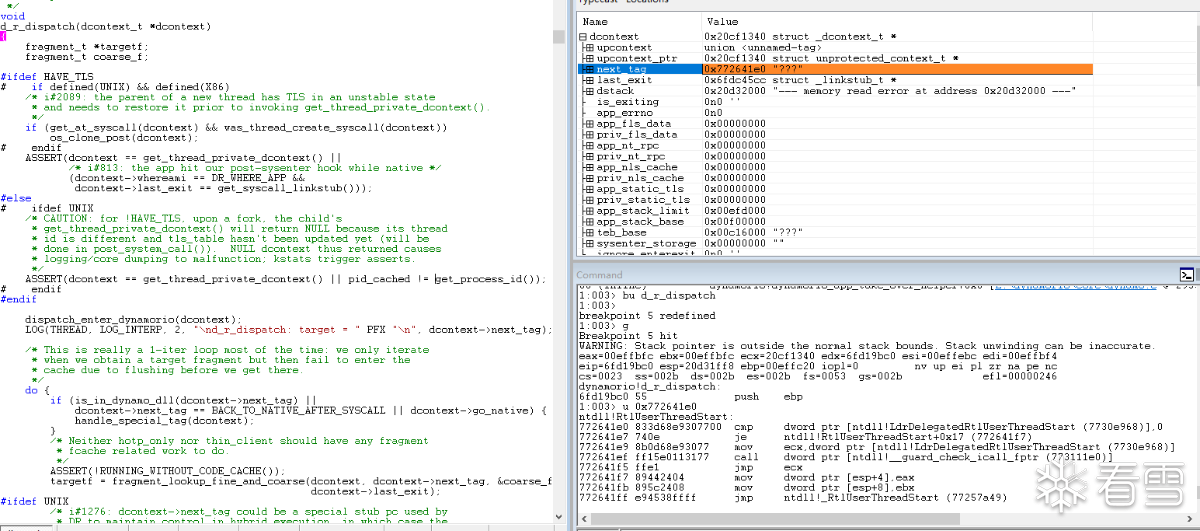This screenshot has width=1200, height=531.
Task: Select the is_exiting row
Action: pyautogui.click(x=835, y=102)
